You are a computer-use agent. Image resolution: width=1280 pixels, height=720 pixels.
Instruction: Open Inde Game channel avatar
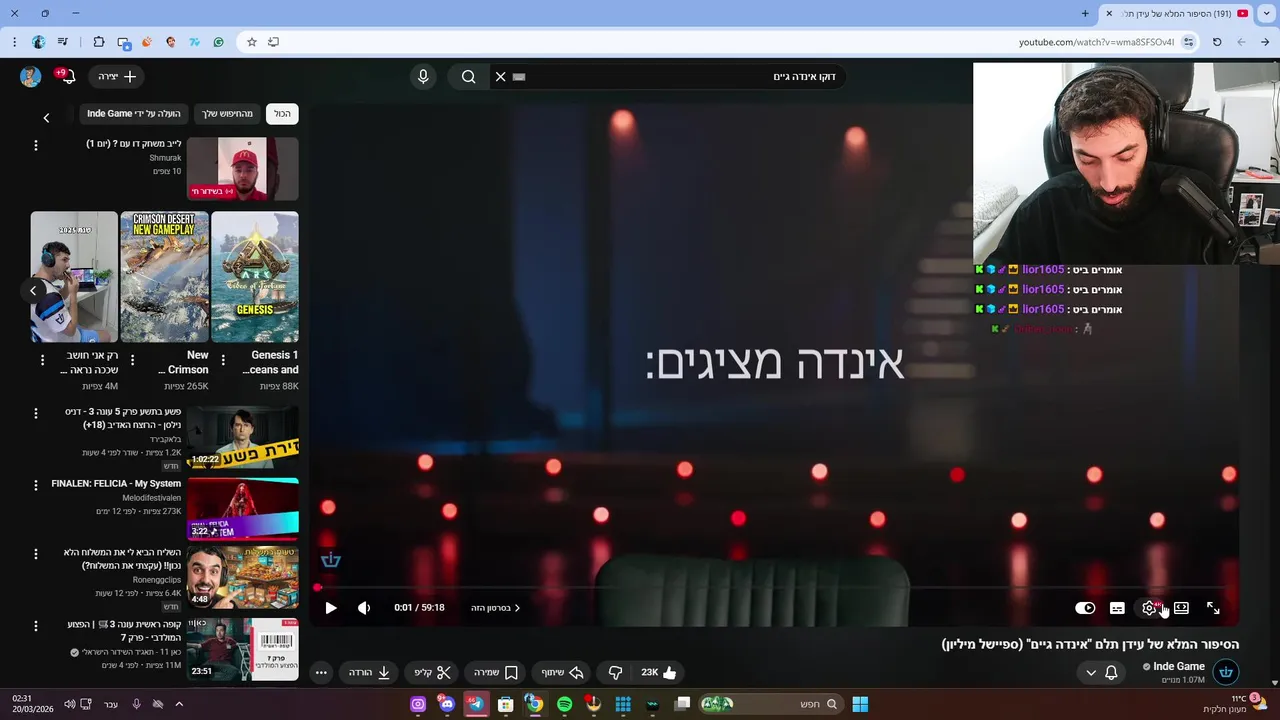[x=1226, y=672]
